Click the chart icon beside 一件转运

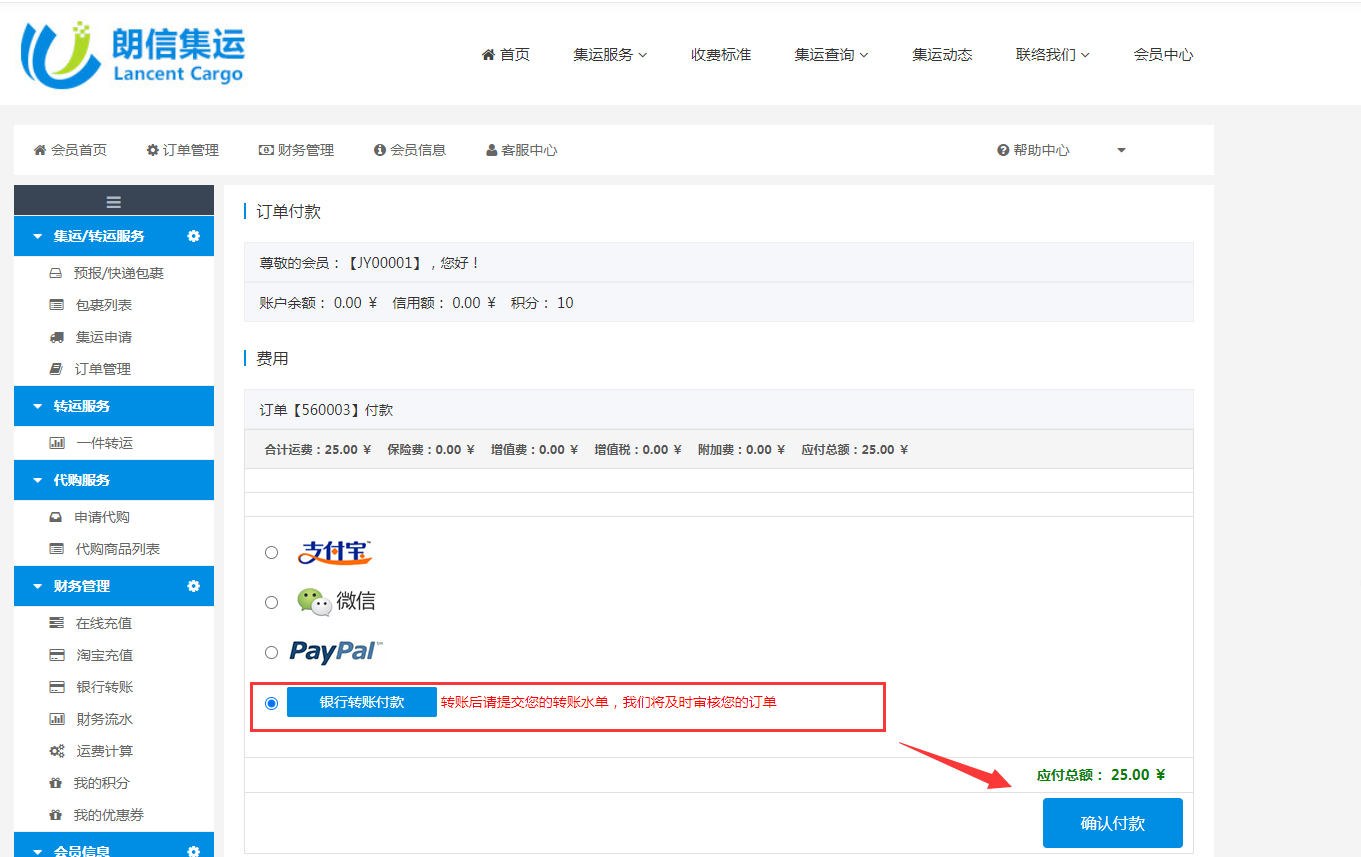[x=56, y=443]
